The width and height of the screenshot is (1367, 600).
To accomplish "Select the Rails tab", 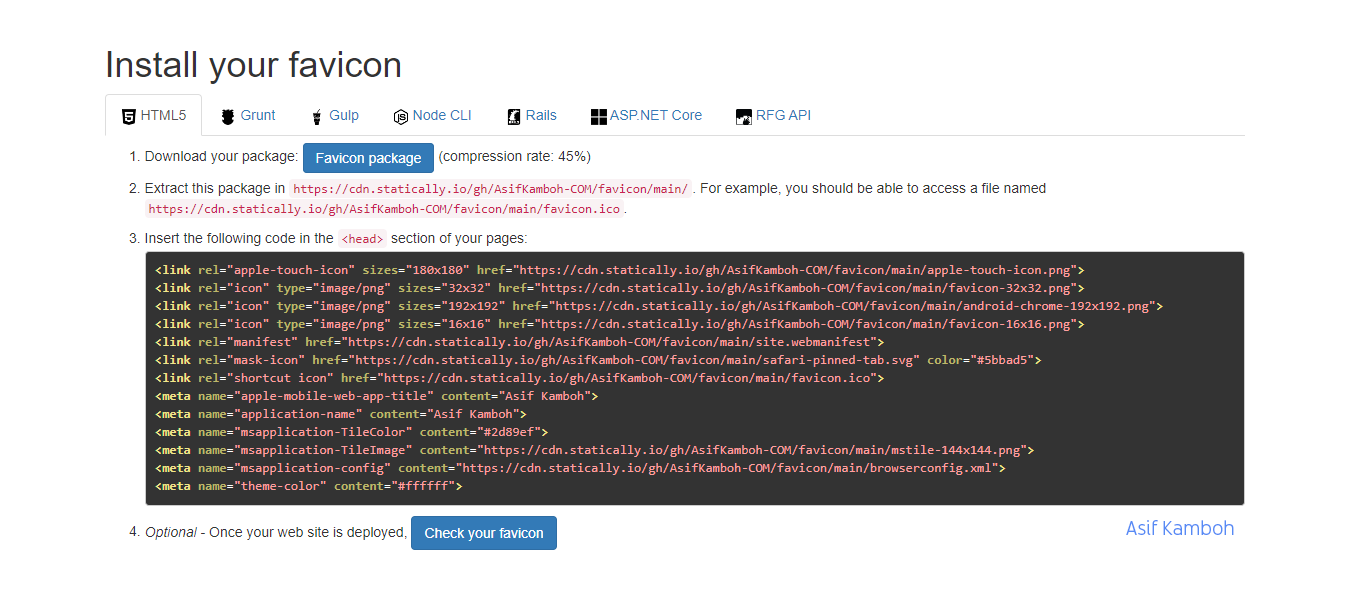I will point(538,115).
